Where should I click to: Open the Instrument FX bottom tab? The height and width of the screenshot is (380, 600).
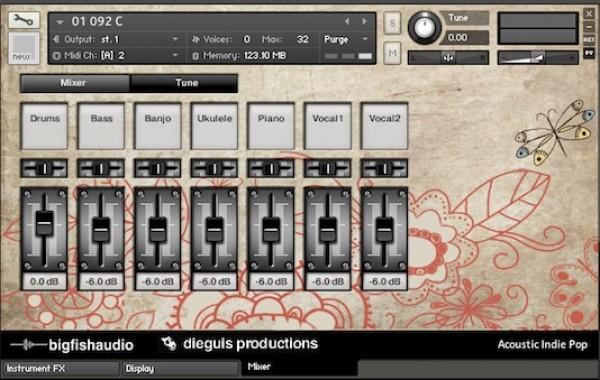coord(60,369)
